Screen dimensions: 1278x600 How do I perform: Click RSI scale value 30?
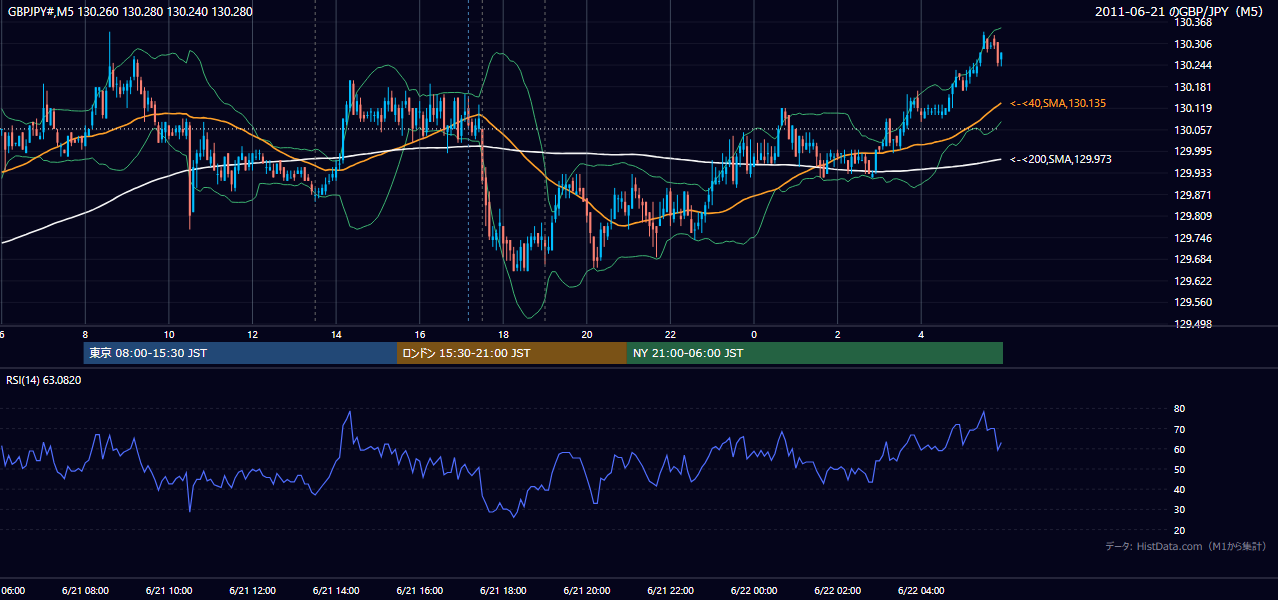tap(1180, 510)
